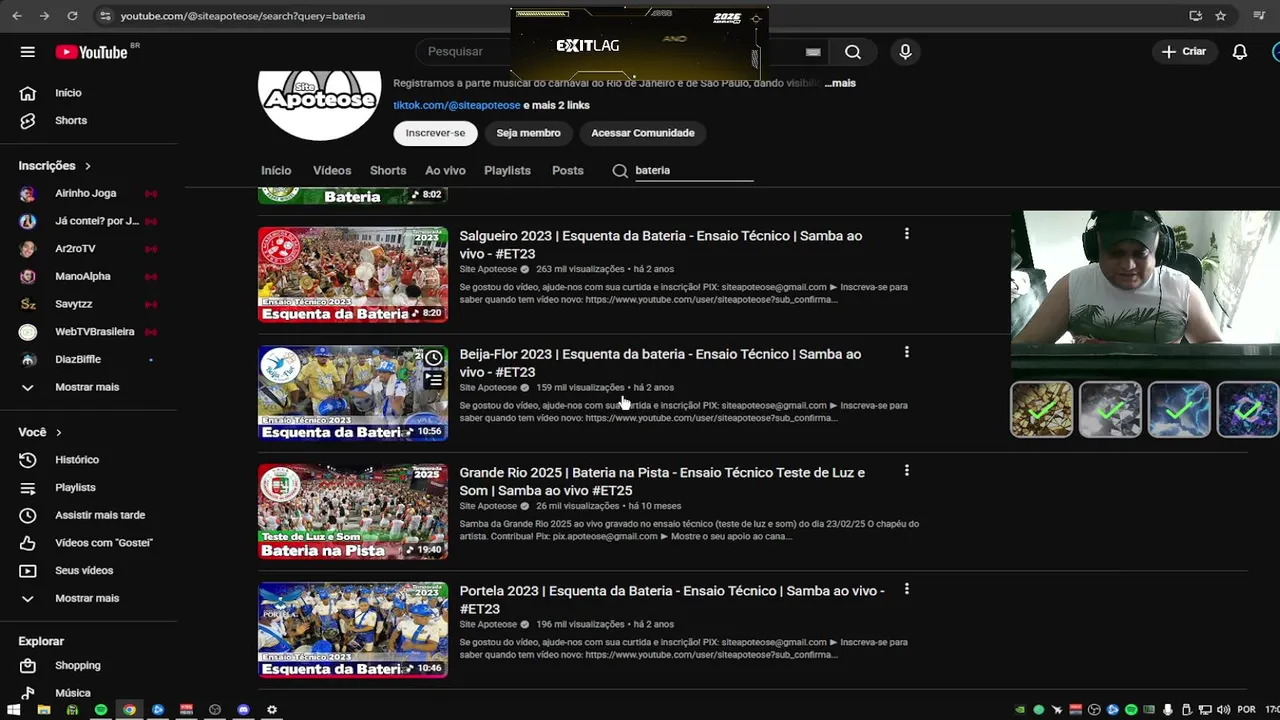The height and width of the screenshot is (720, 1280).
Task: Click the Criar button
Action: pos(1184,52)
